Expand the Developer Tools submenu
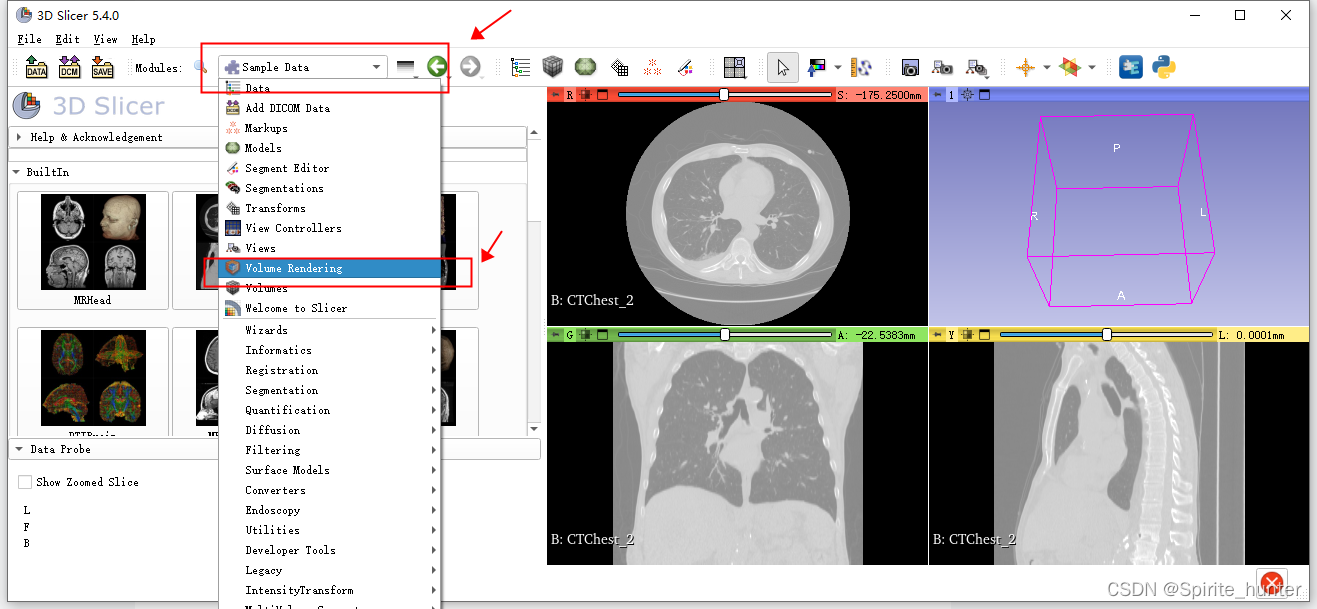 [x=330, y=550]
